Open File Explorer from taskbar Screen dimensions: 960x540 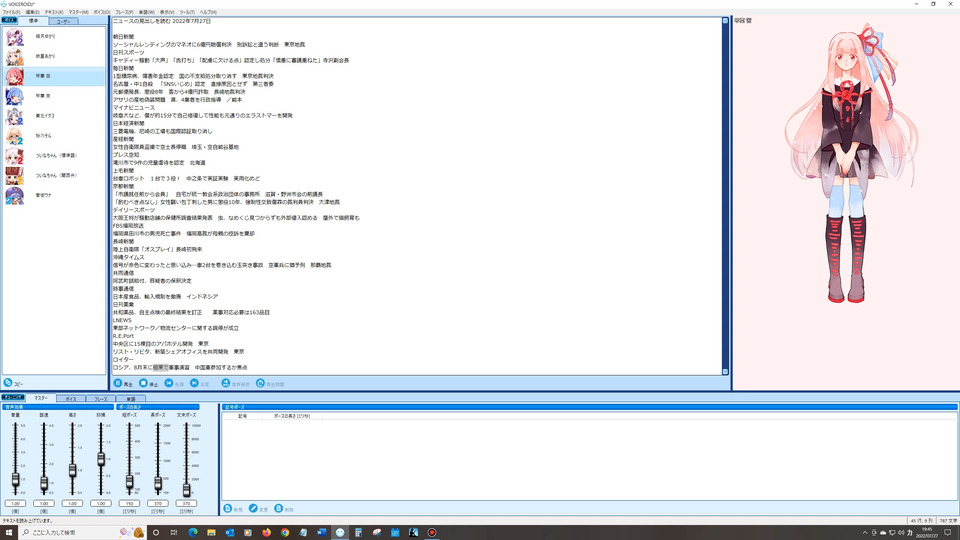pos(211,533)
